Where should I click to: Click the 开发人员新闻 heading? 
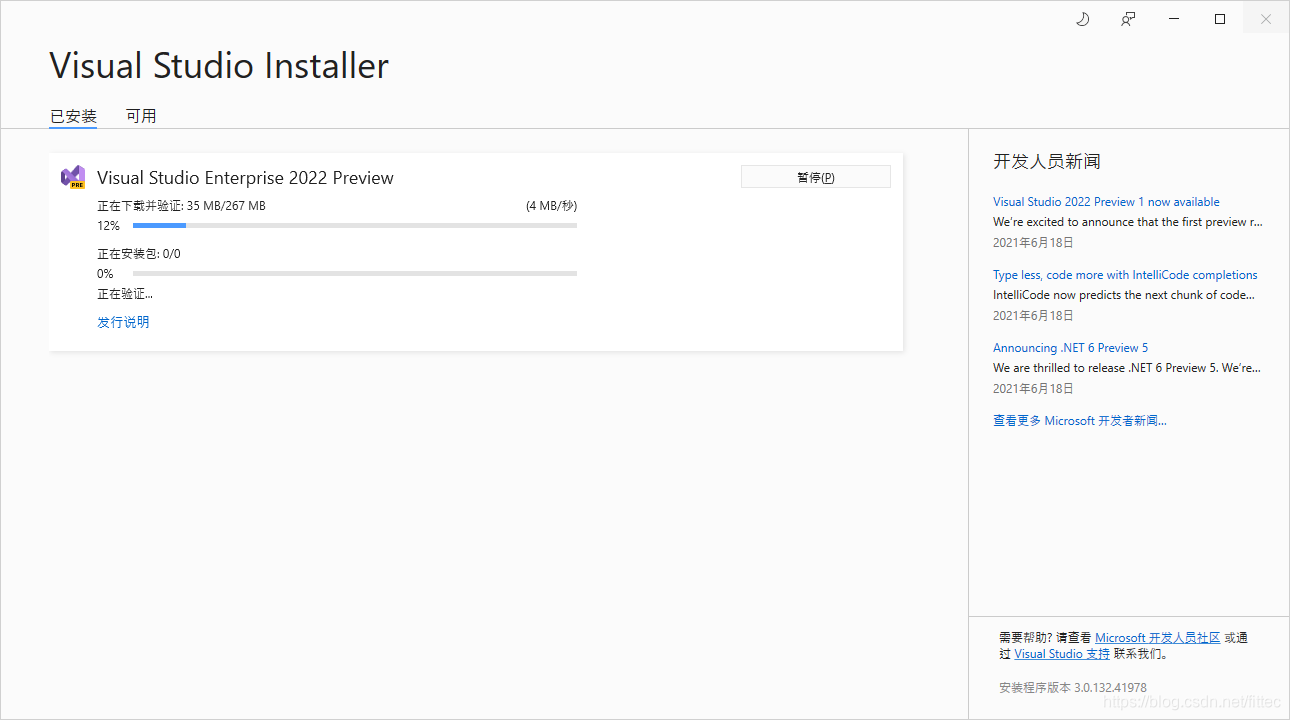tap(1047, 162)
